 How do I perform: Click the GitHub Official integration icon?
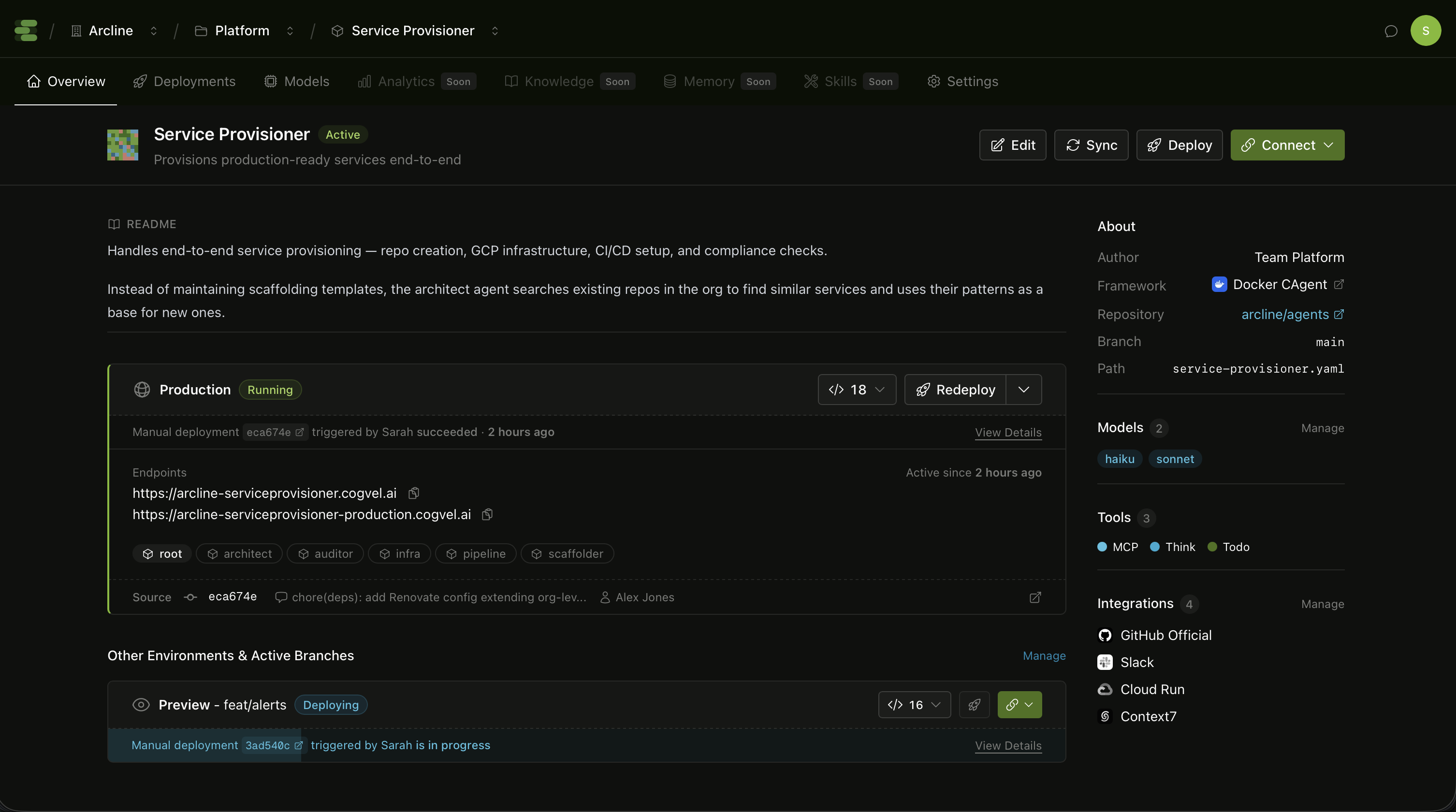tap(1106, 635)
